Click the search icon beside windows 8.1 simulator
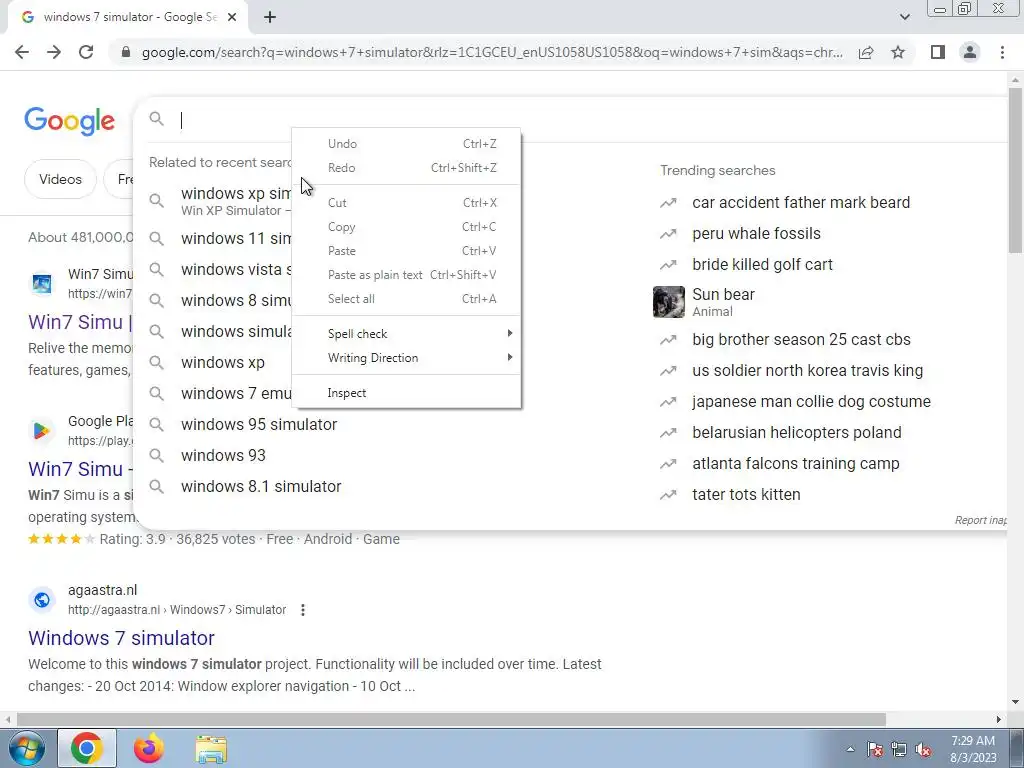 [156, 487]
